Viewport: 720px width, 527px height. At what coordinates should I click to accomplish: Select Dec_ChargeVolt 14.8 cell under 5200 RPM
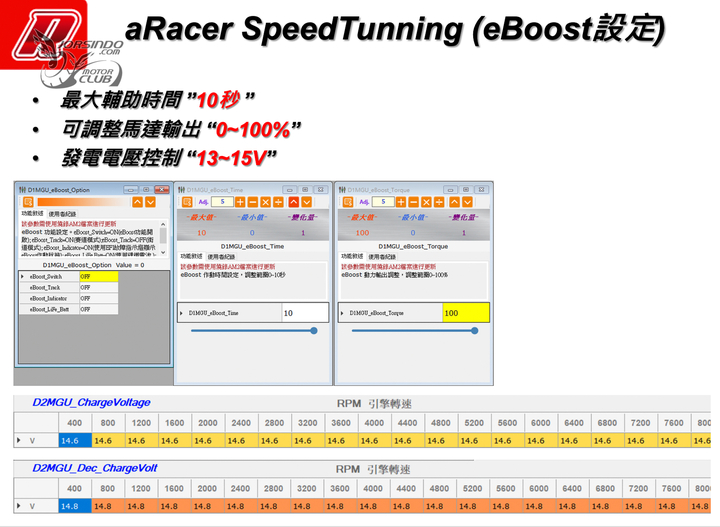click(x=472, y=506)
